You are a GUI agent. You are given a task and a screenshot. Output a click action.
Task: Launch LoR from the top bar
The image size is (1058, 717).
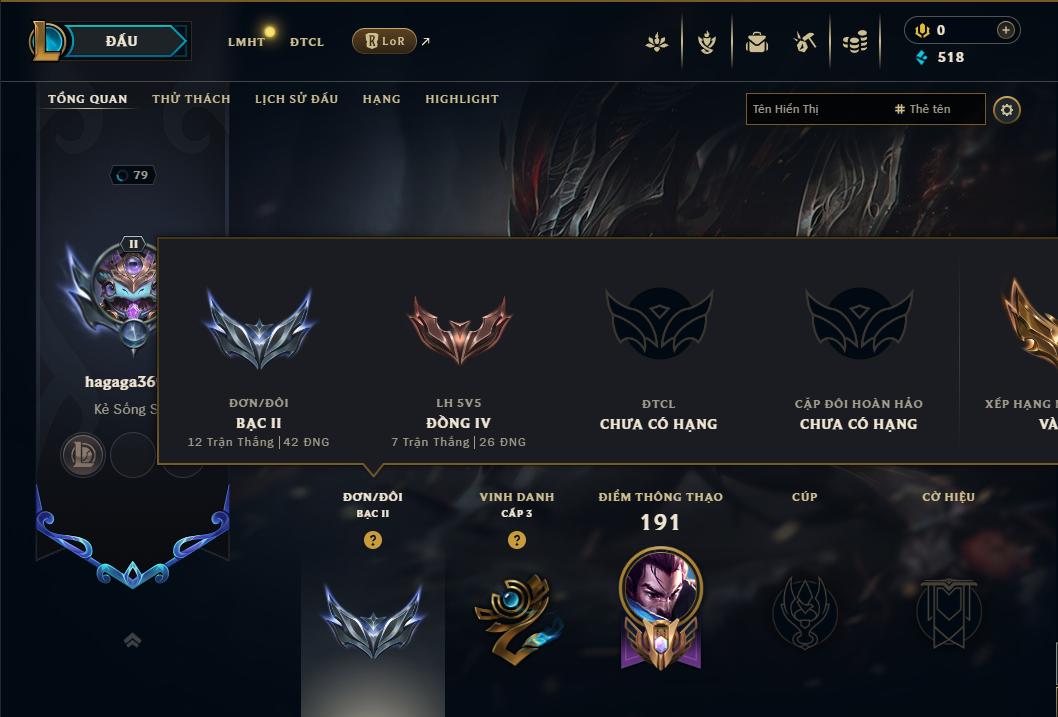384,41
